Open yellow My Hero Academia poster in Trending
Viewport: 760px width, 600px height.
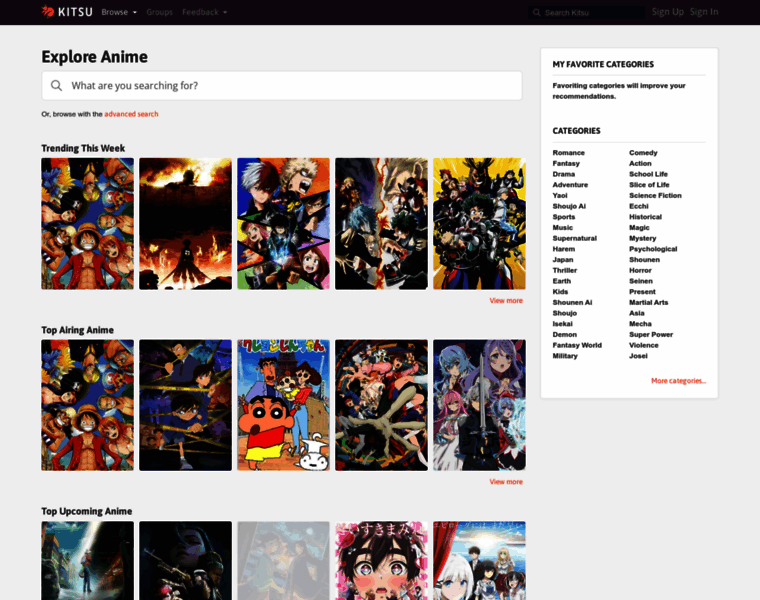pyautogui.click(x=479, y=224)
